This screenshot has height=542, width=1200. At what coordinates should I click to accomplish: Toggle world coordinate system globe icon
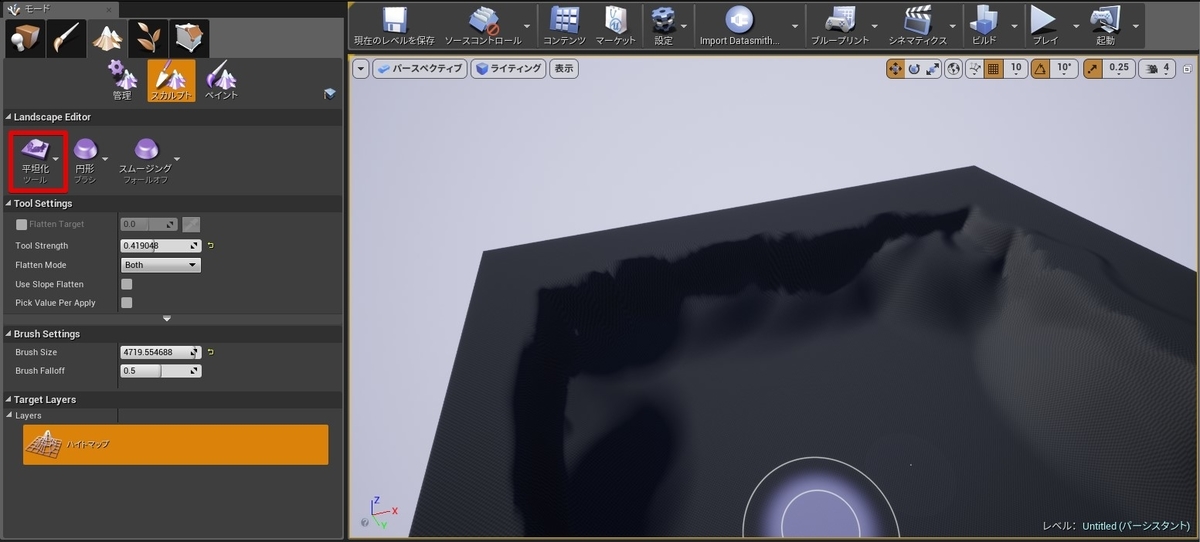954,69
